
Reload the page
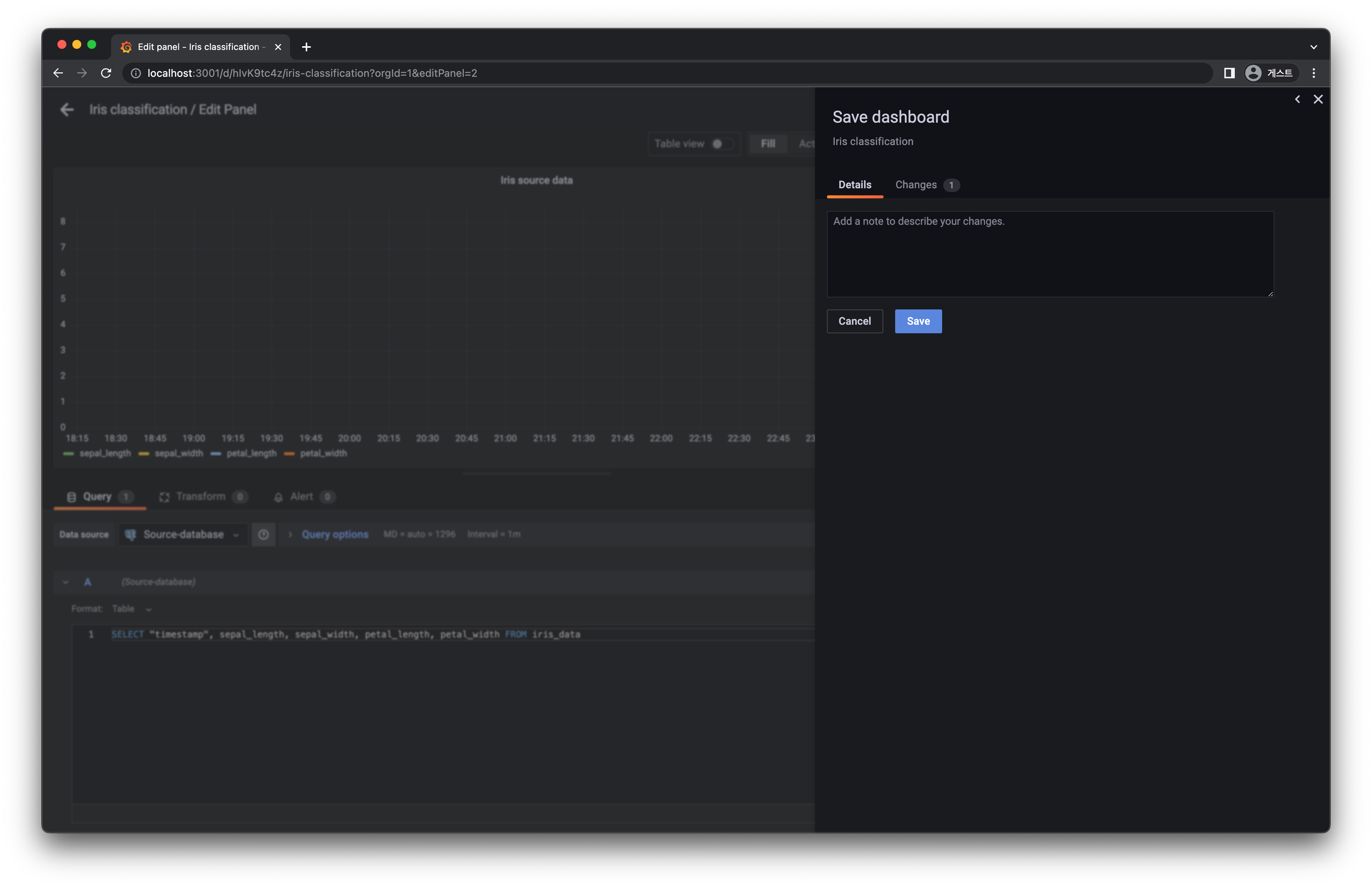tap(106, 73)
